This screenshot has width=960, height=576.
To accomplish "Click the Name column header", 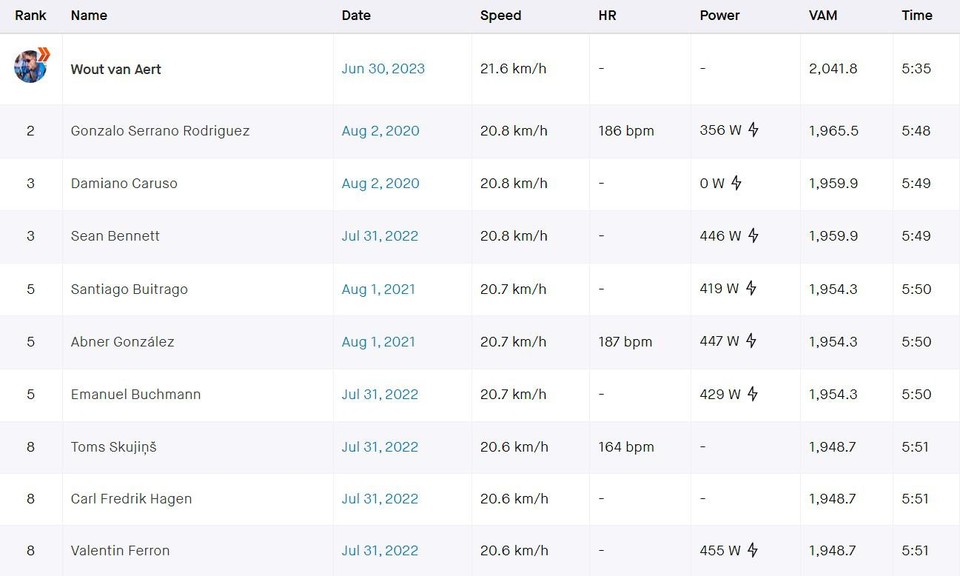I will (x=89, y=15).
